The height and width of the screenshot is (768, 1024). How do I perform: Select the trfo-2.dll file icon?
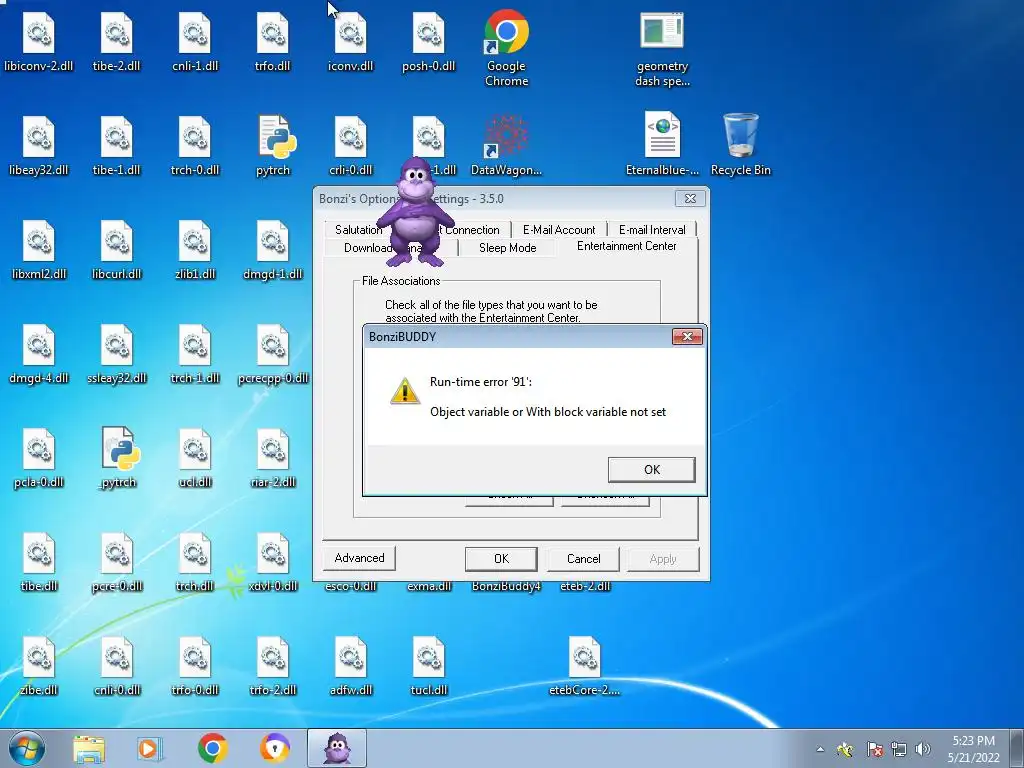click(273, 665)
